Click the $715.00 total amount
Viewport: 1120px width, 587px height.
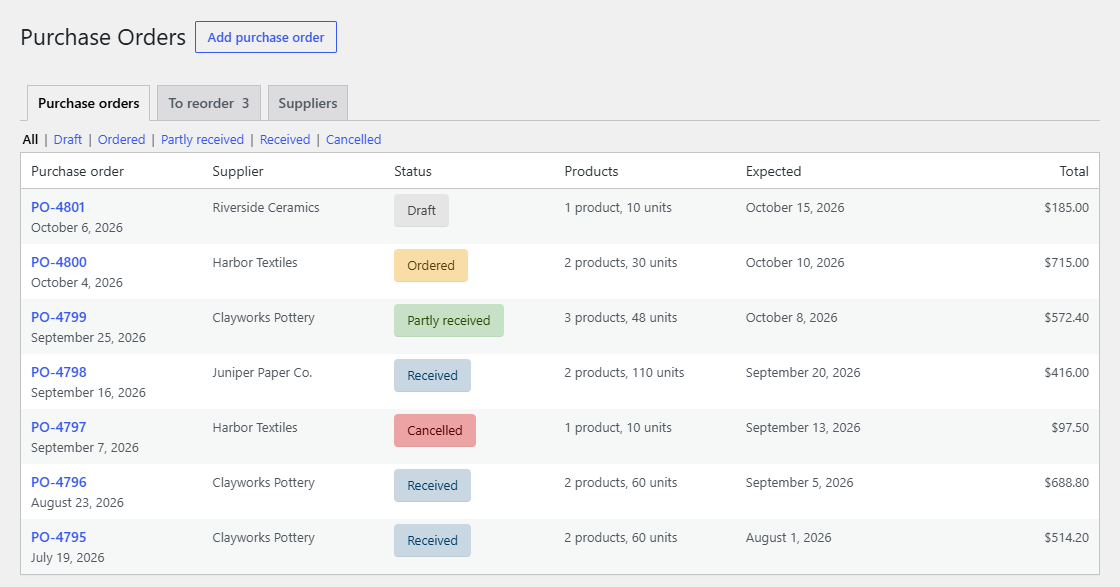[x=1066, y=263]
